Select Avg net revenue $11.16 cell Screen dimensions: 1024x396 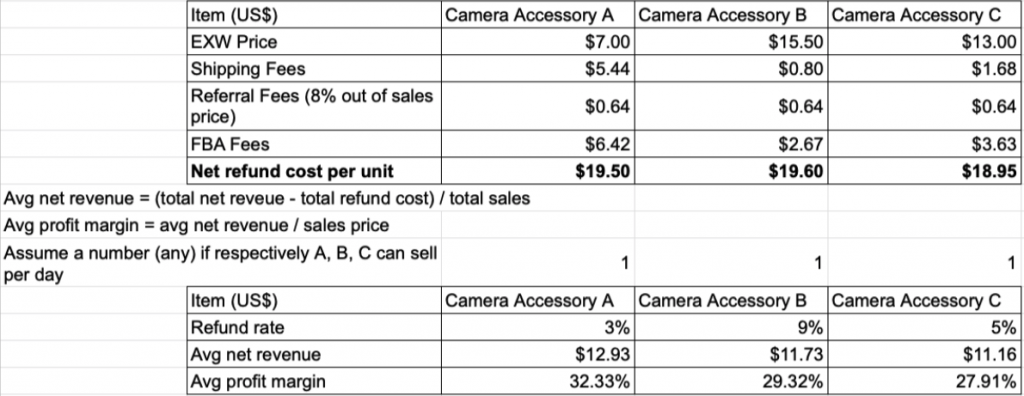pyautogui.click(x=924, y=354)
